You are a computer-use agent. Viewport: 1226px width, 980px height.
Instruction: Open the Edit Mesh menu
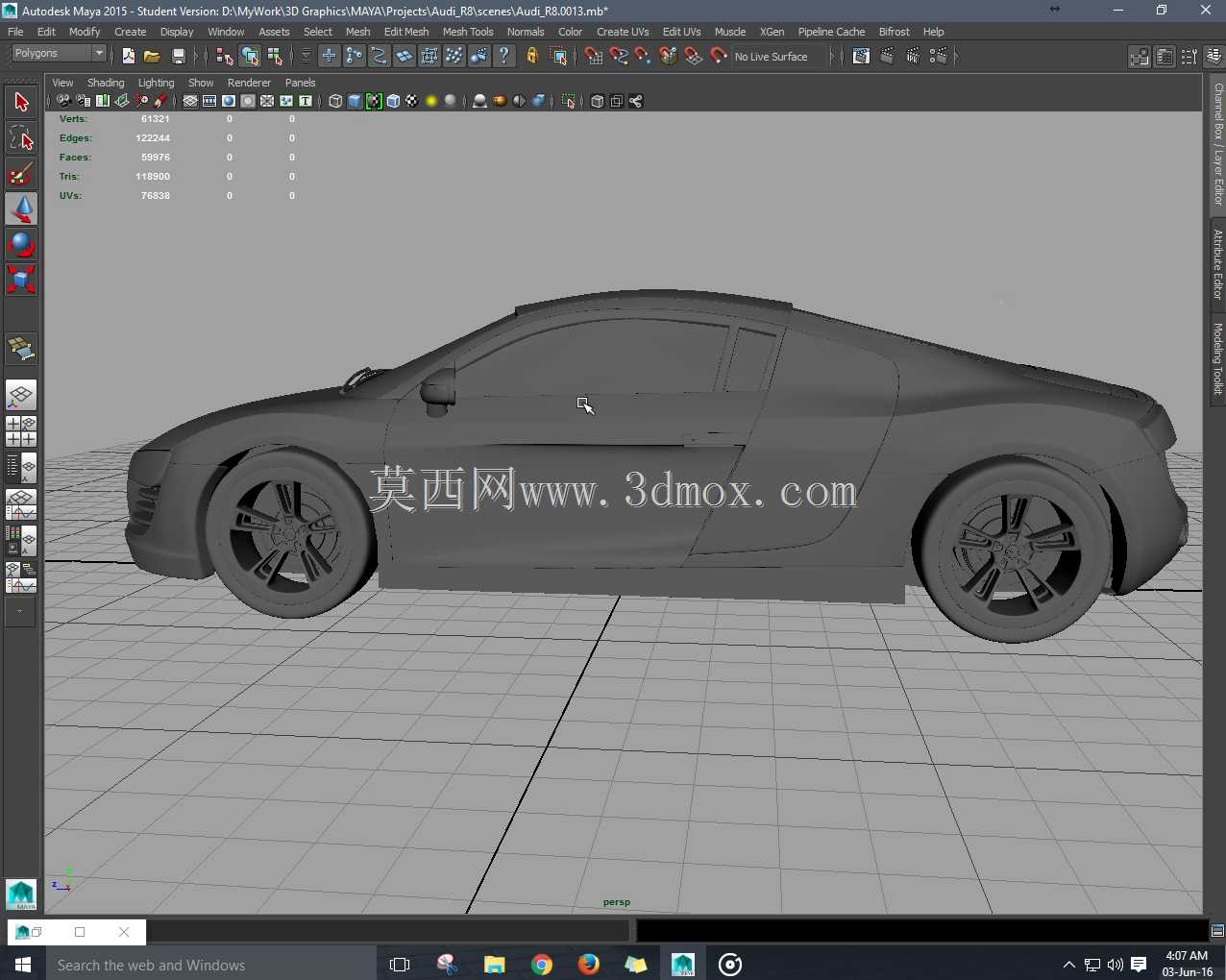point(406,32)
